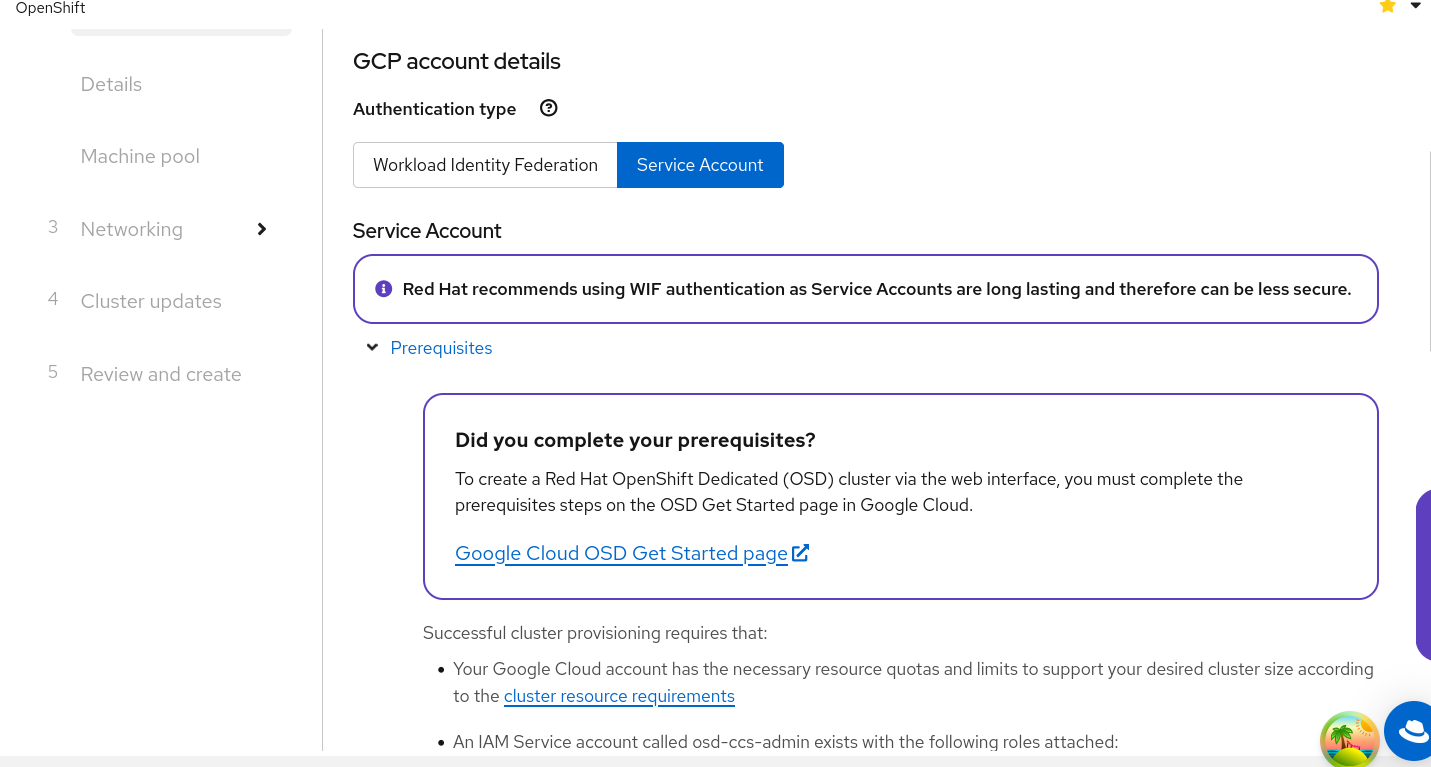Screen dimensions: 1431x767
Task: Click the yellow favorite star icon
Action: click(1387, 6)
